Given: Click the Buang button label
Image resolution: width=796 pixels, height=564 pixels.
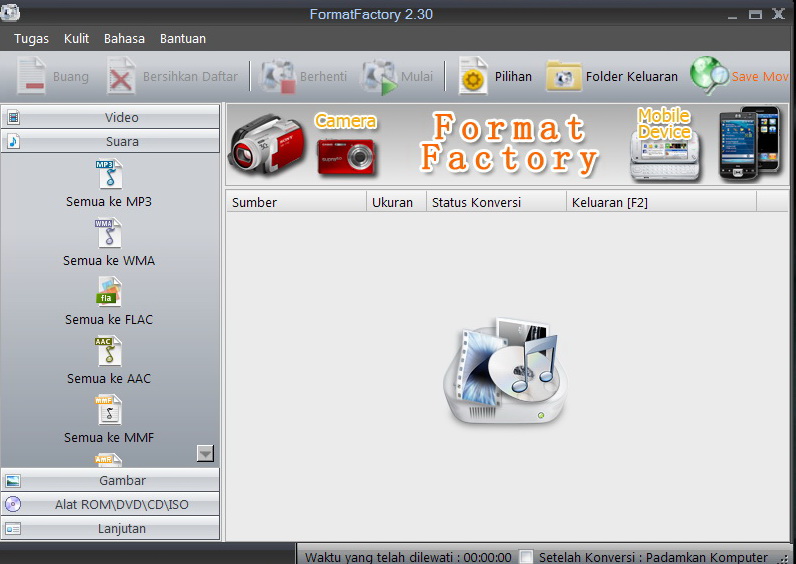Looking at the screenshot, I should coord(71,77).
